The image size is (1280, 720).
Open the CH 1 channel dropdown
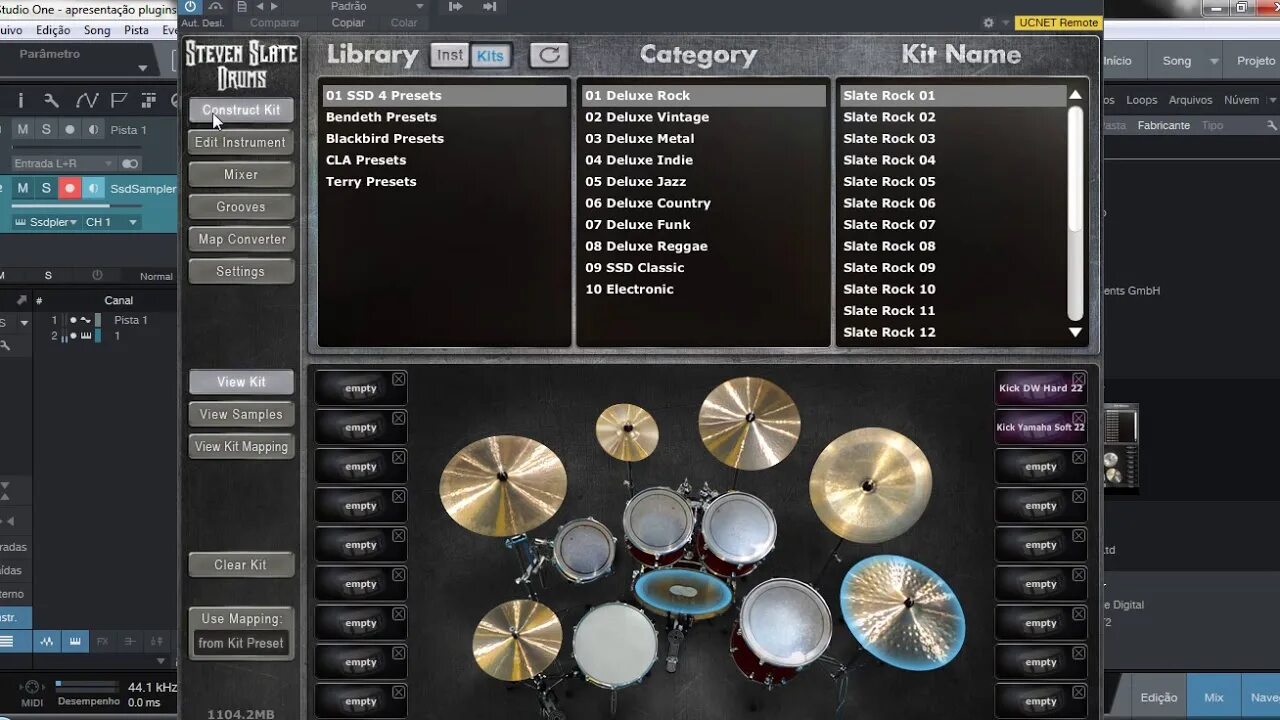coord(111,222)
